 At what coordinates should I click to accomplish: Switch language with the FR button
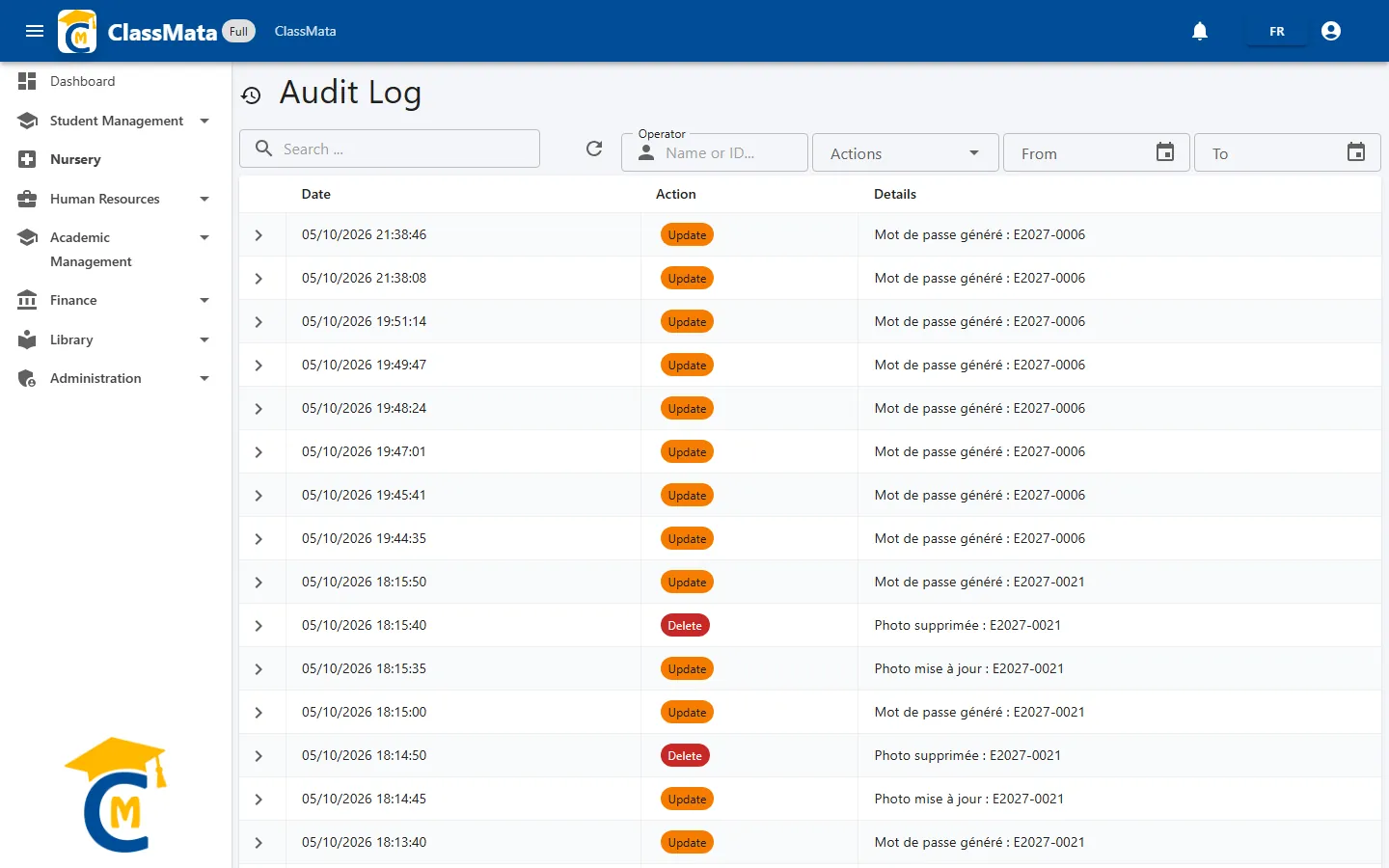(x=1277, y=31)
